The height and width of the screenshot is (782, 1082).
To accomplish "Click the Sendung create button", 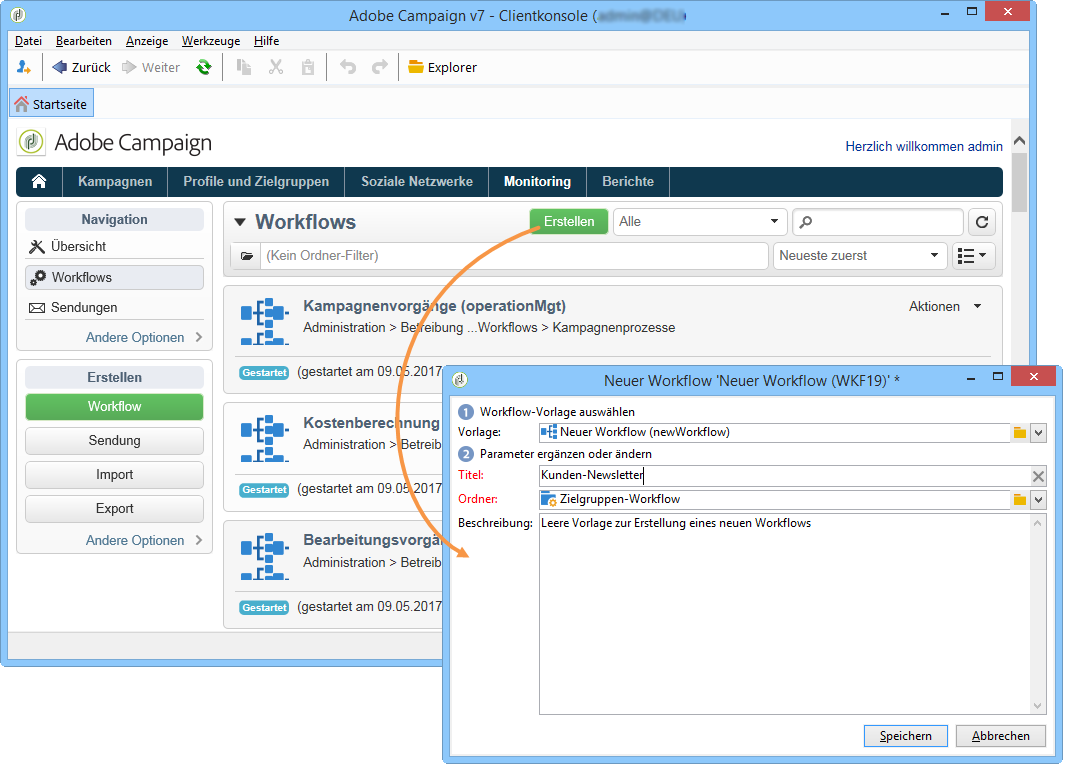I will (x=115, y=440).
